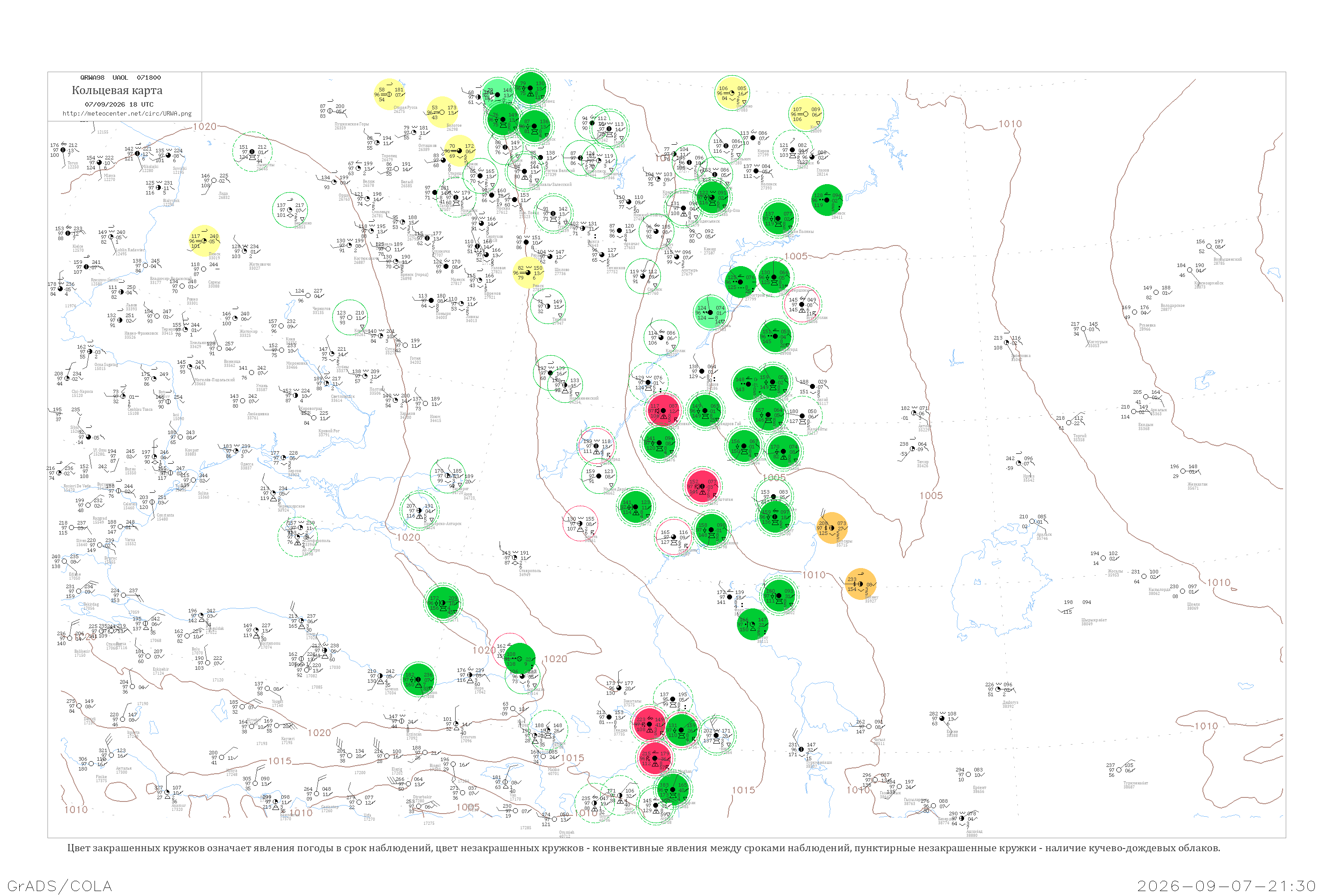Open the meteocenter.net URWA.png link
This screenshot has height=896, width=1344.
click(x=127, y=113)
